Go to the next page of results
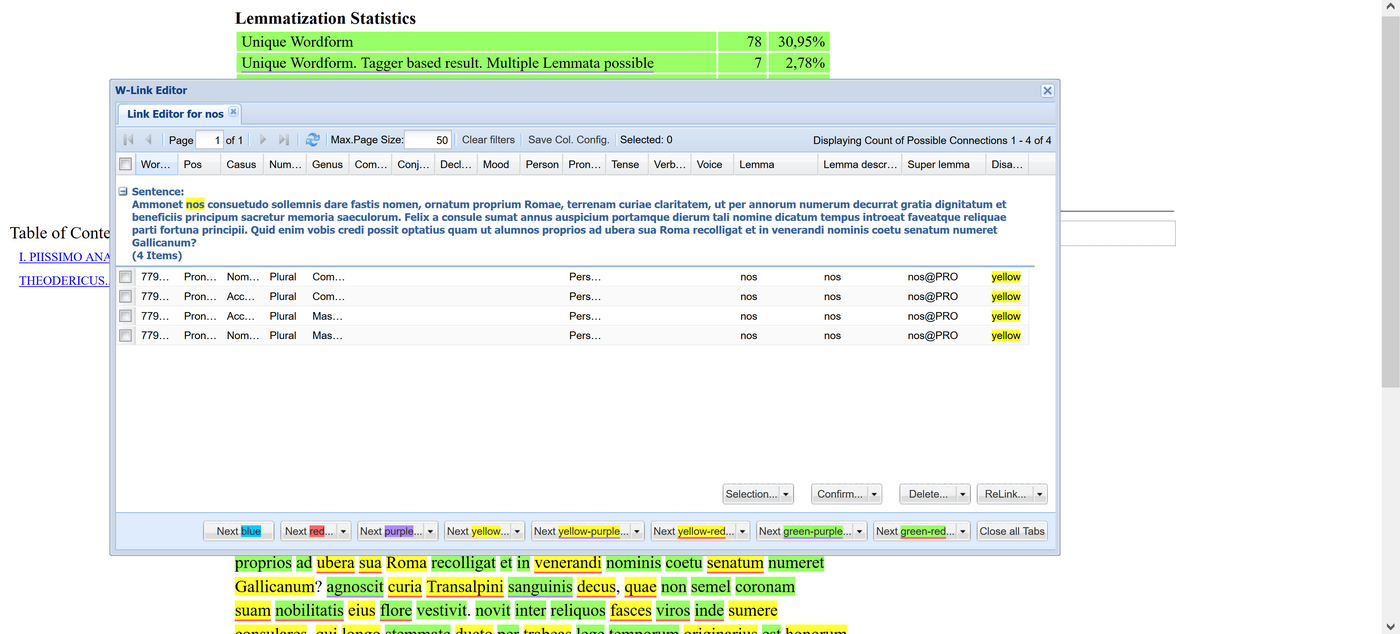Image resolution: width=1400 pixels, height=634 pixels. 263,140
